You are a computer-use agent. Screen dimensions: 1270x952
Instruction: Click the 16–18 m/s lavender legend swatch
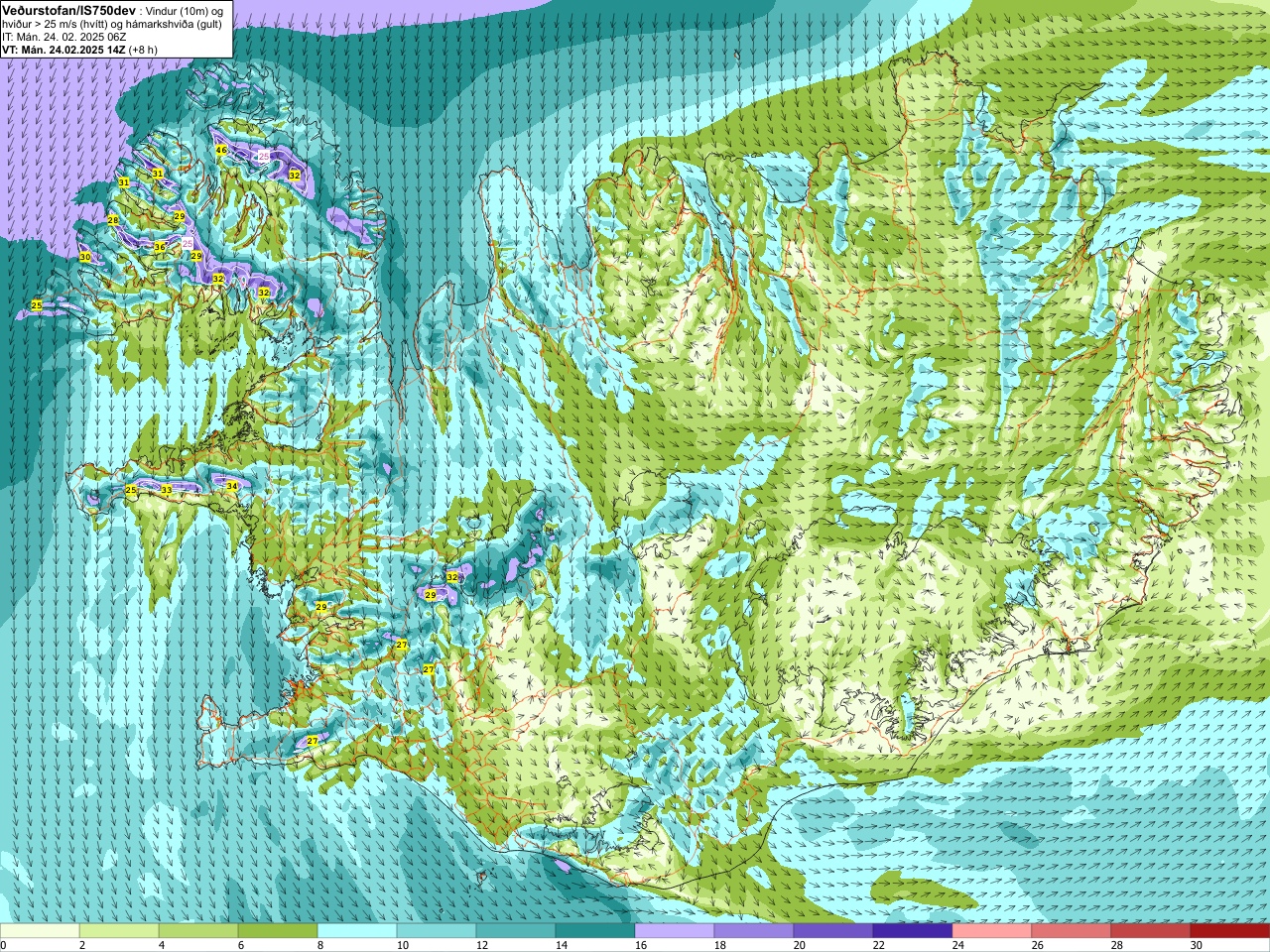675,931
